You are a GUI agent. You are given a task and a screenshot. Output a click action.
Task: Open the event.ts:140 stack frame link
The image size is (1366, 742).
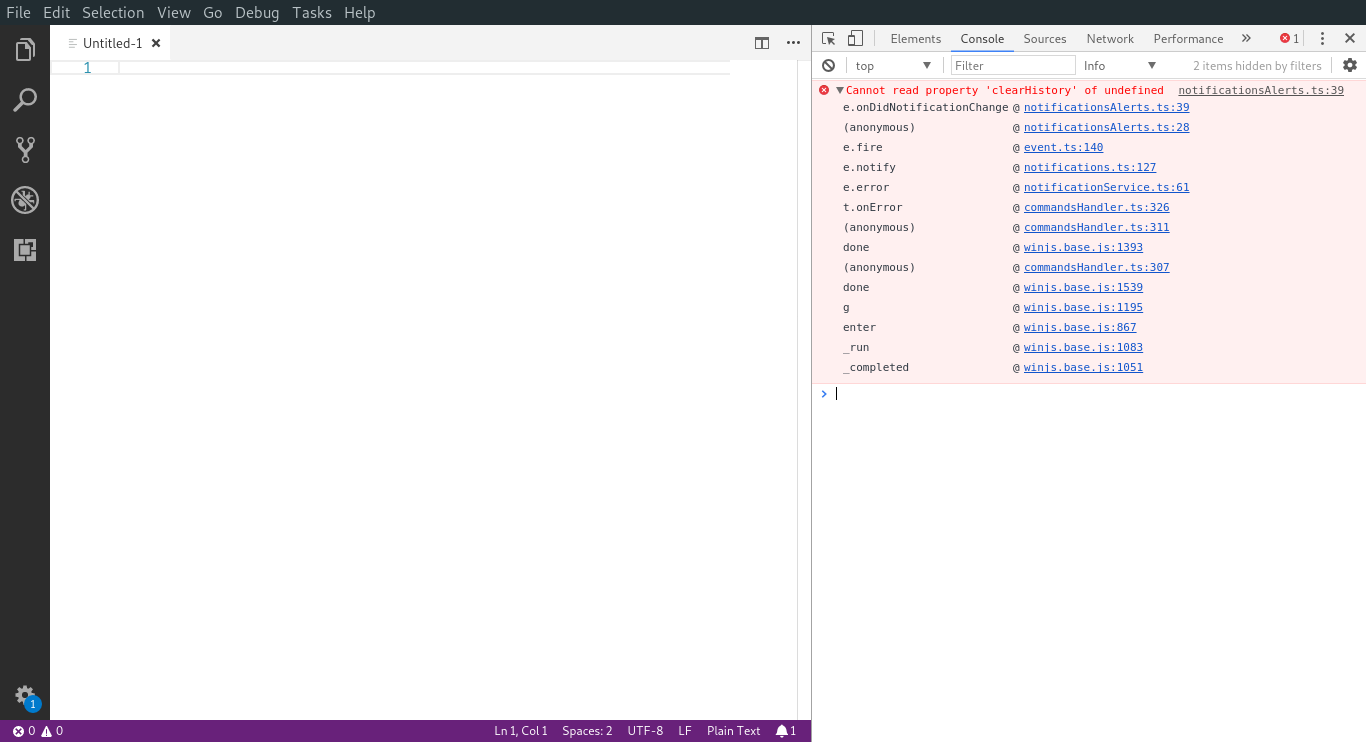[x=1063, y=147]
